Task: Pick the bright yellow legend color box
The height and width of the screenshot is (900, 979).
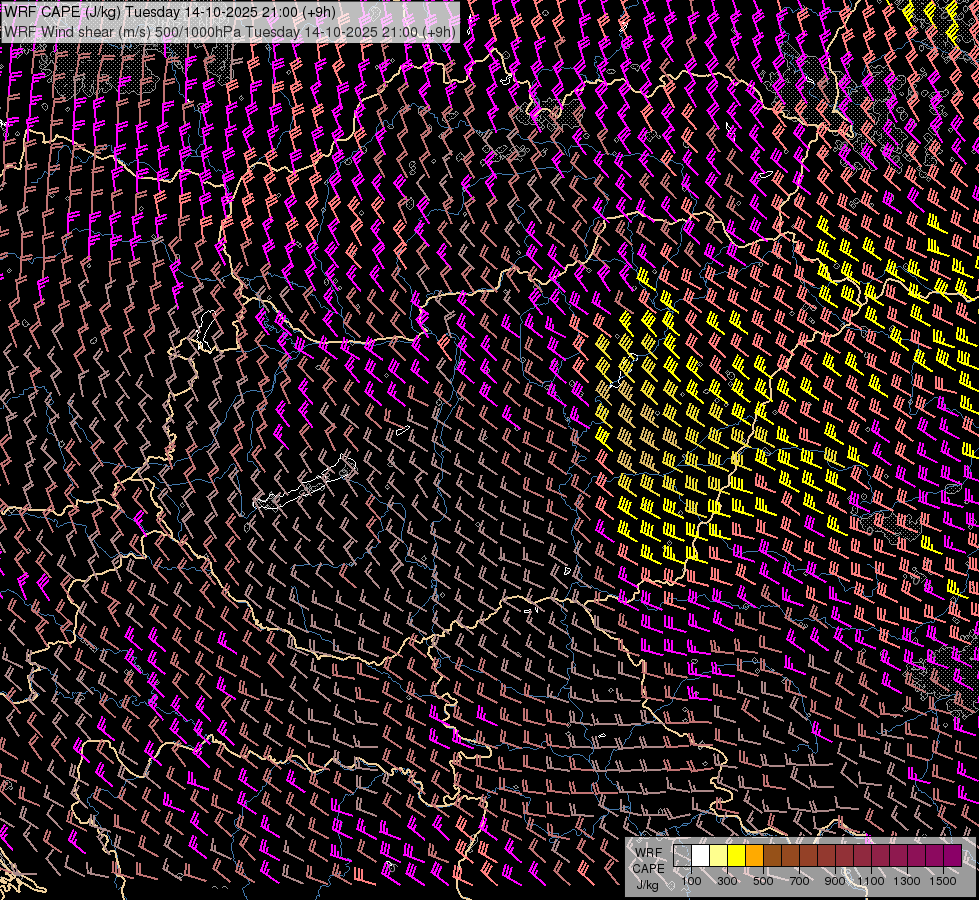Action: click(x=736, y=856)
